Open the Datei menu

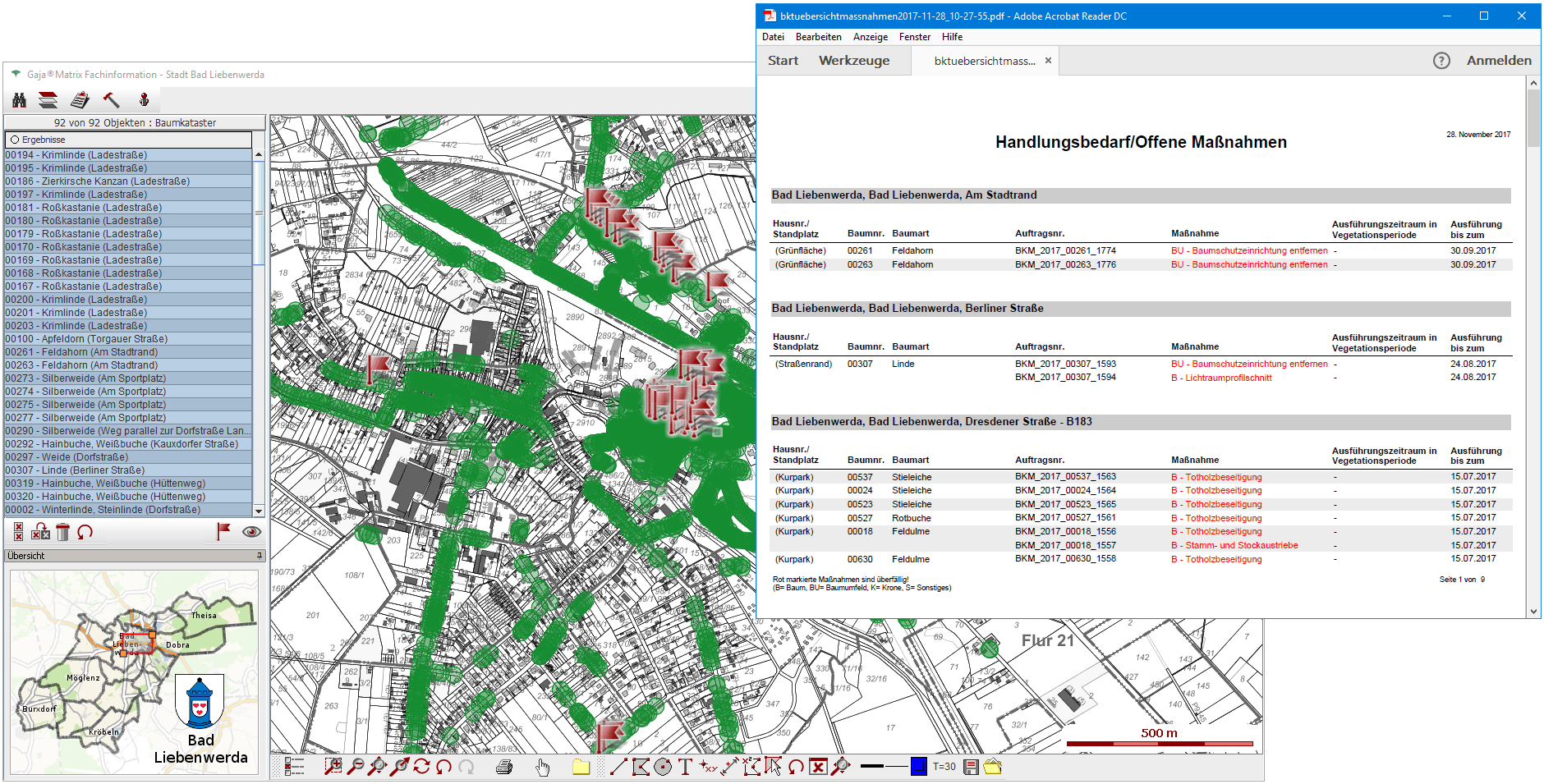(x=773, y=37)
